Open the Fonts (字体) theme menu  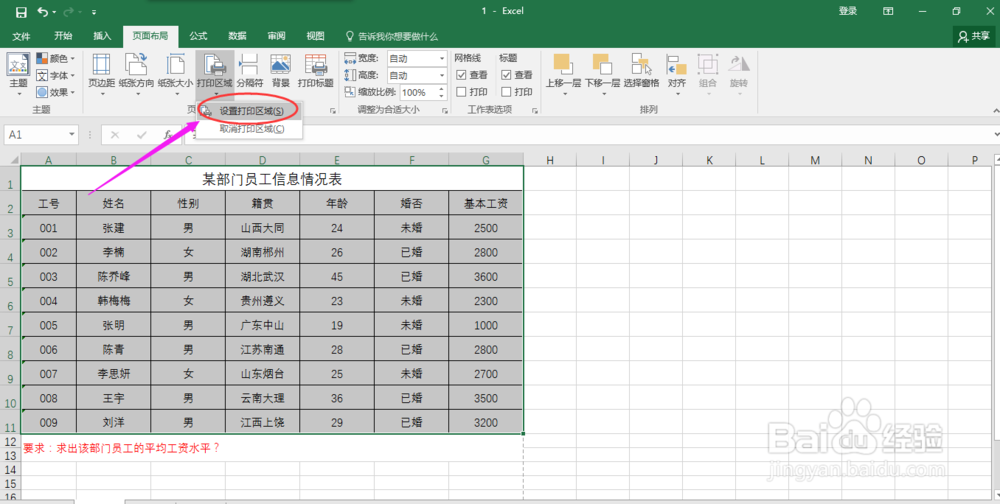coord(55,75)
